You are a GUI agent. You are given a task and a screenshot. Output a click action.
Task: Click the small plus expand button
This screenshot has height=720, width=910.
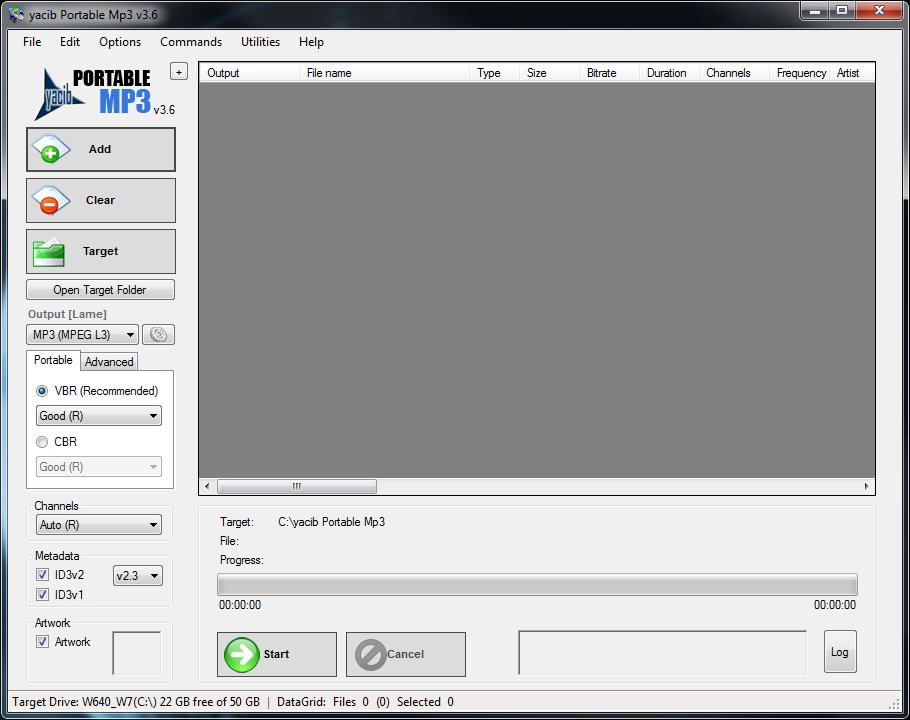(179, 72)
